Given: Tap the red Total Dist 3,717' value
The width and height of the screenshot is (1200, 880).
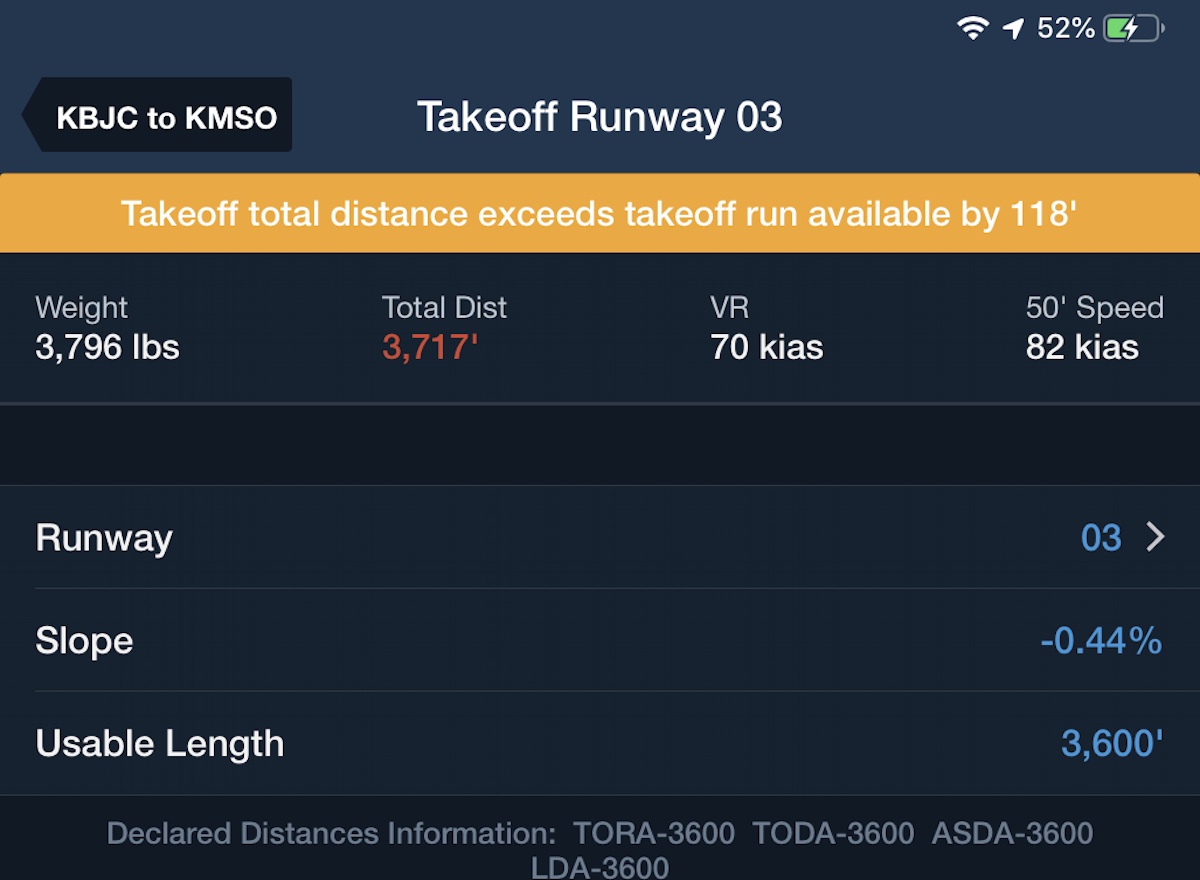Looking at the screenshot, I should coord(430,348).
